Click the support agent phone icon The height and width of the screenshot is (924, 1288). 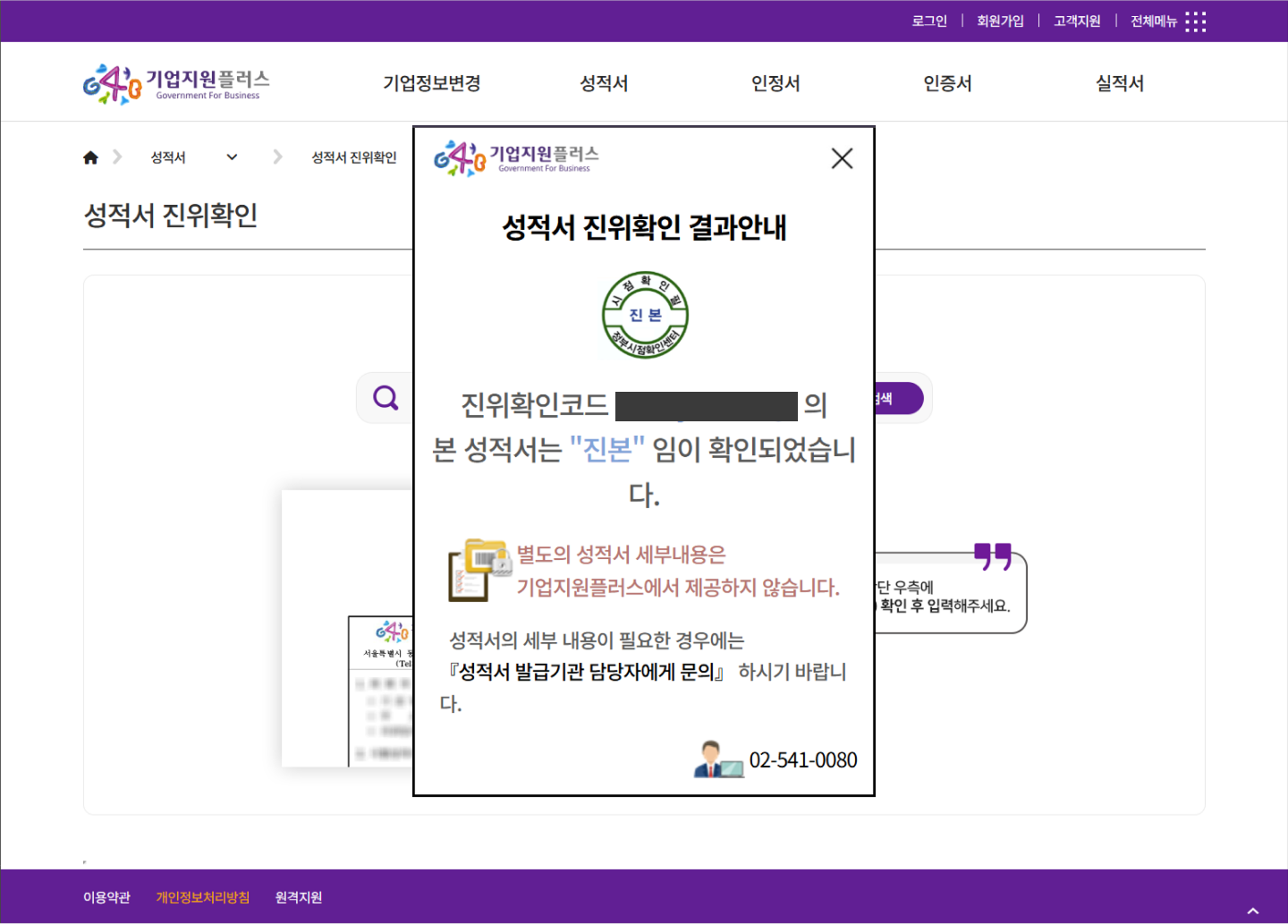[717, 759]
